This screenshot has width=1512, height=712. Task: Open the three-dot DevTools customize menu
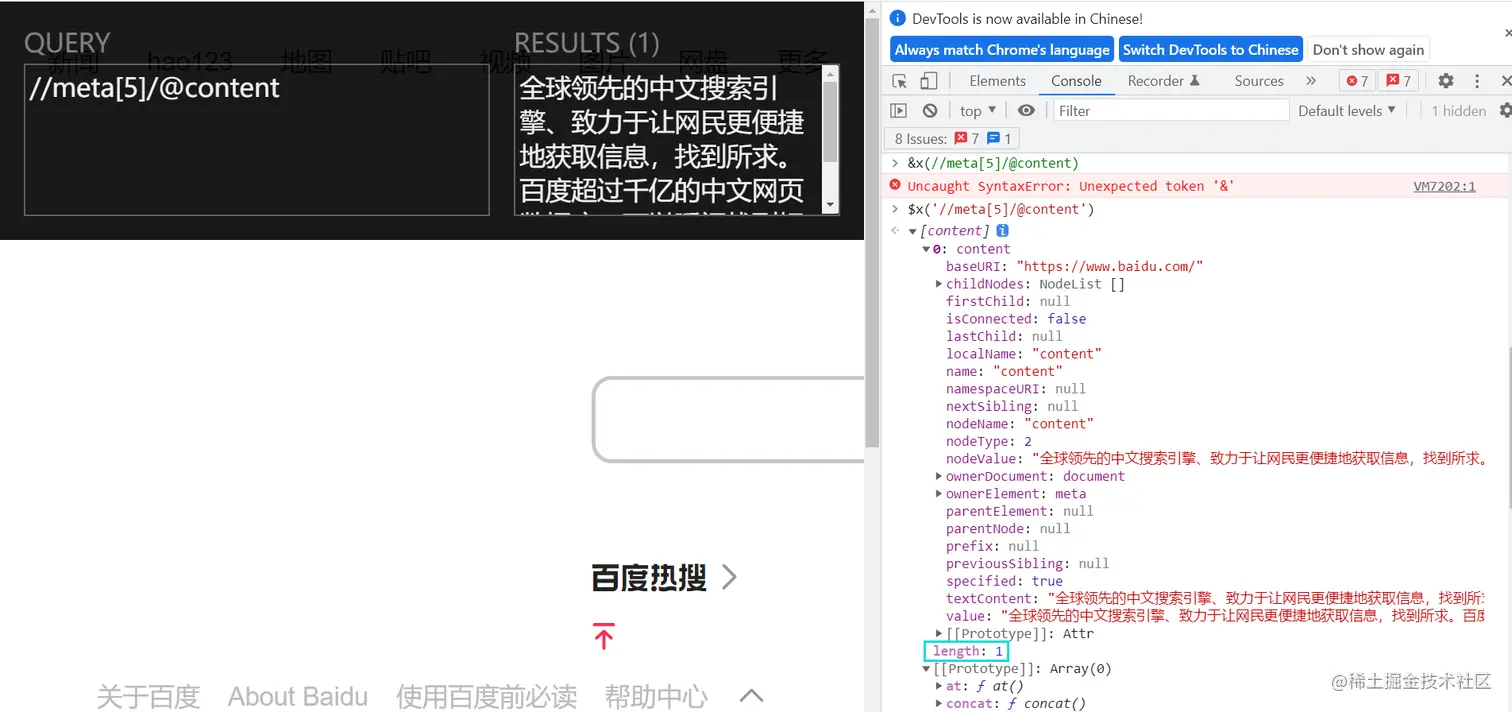click(x=1477, y=81)
